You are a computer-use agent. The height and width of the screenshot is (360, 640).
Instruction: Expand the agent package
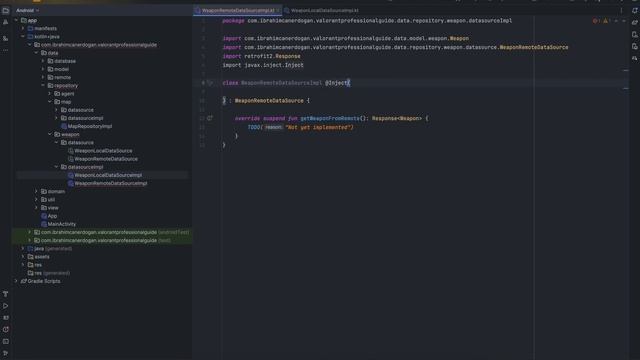50,93
